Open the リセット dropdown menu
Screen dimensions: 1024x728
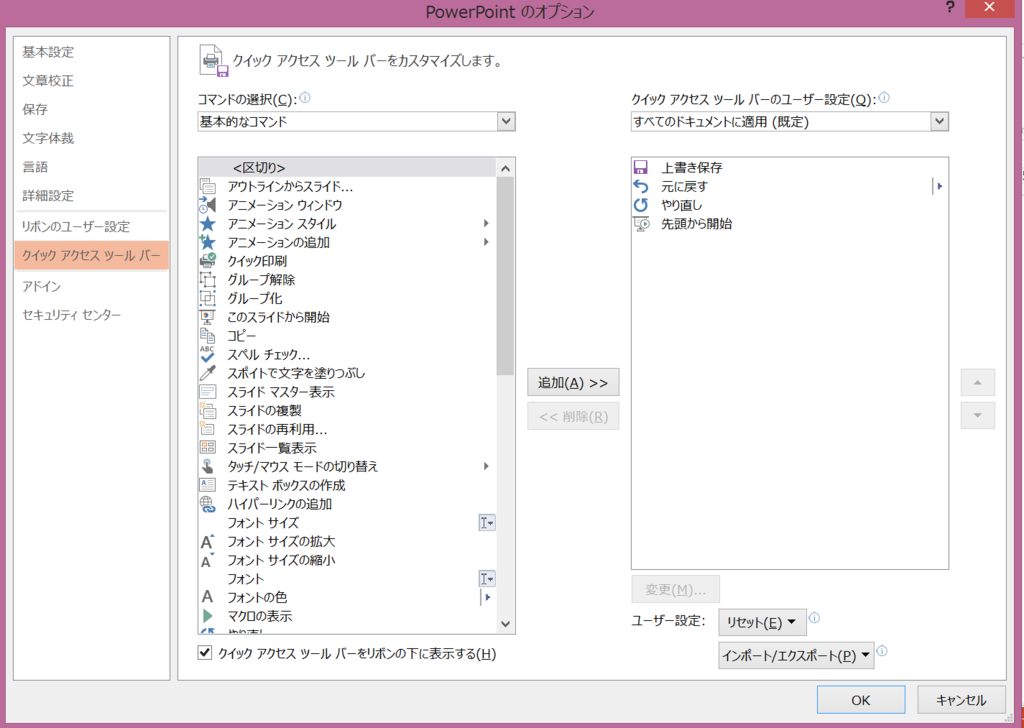coord(762,622)
